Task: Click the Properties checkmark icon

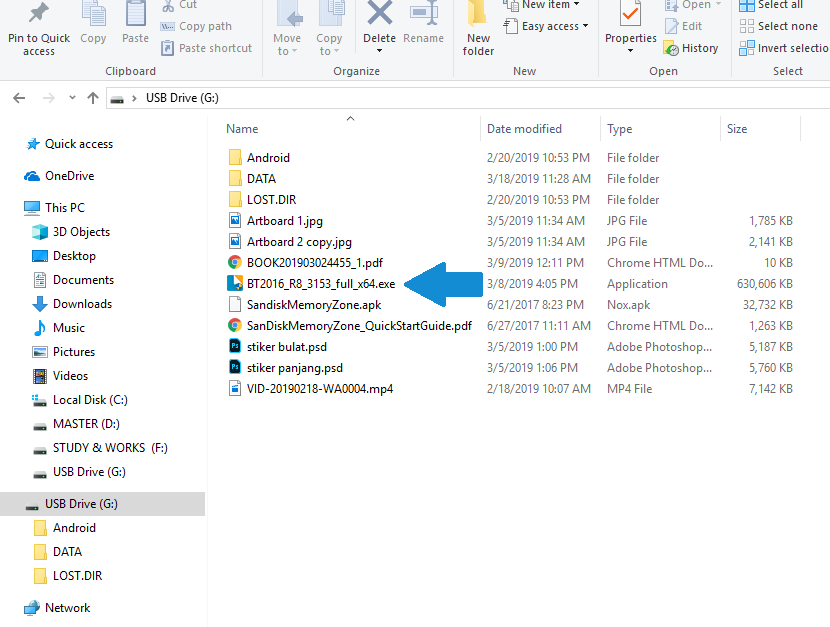Action: point(630,14)
